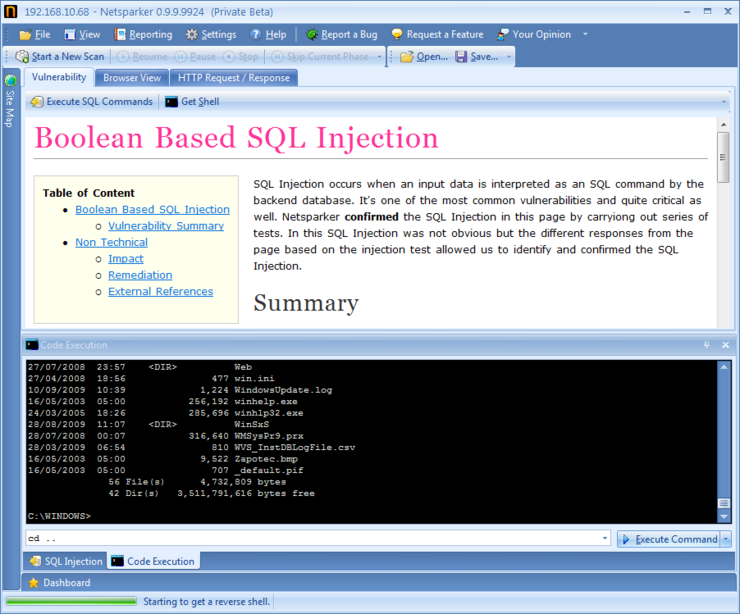The width and height of the screenshot is (740, 614).
Task: Follow the Vulnerability Summary link
Action: point(165,226)
